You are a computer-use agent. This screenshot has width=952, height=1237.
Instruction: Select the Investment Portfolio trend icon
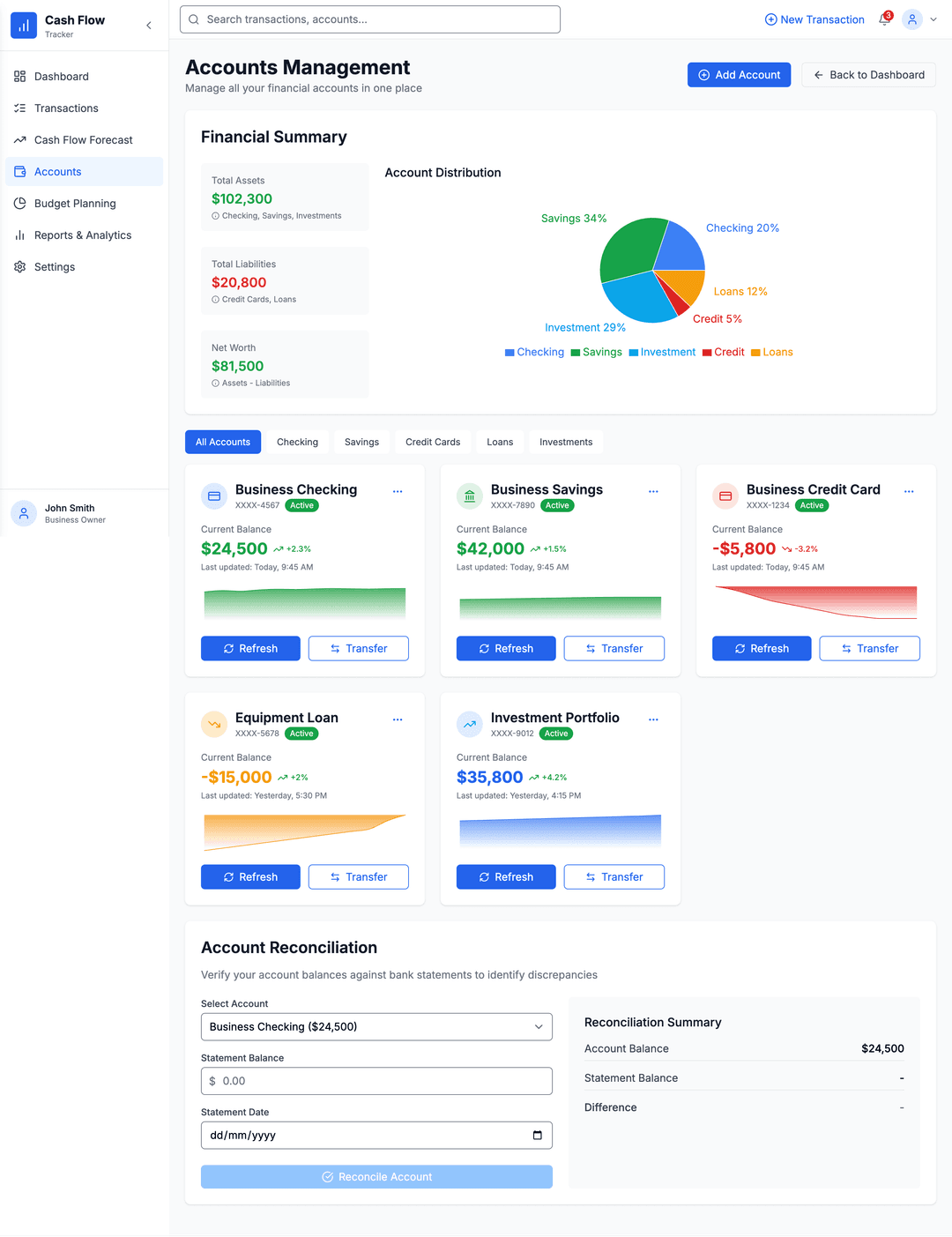[469, 724]
